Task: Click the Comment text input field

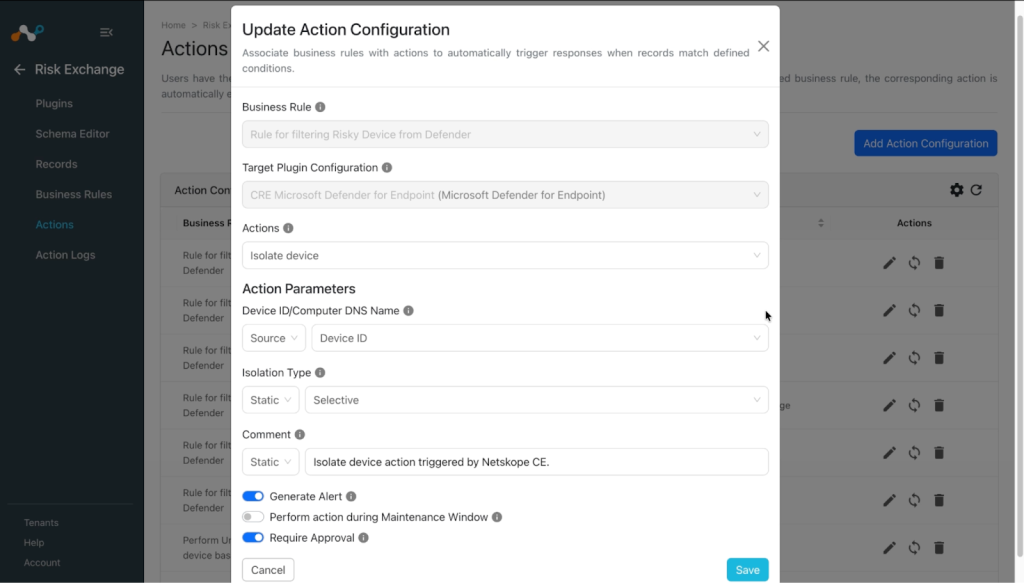Action: [x=536, y=462]
